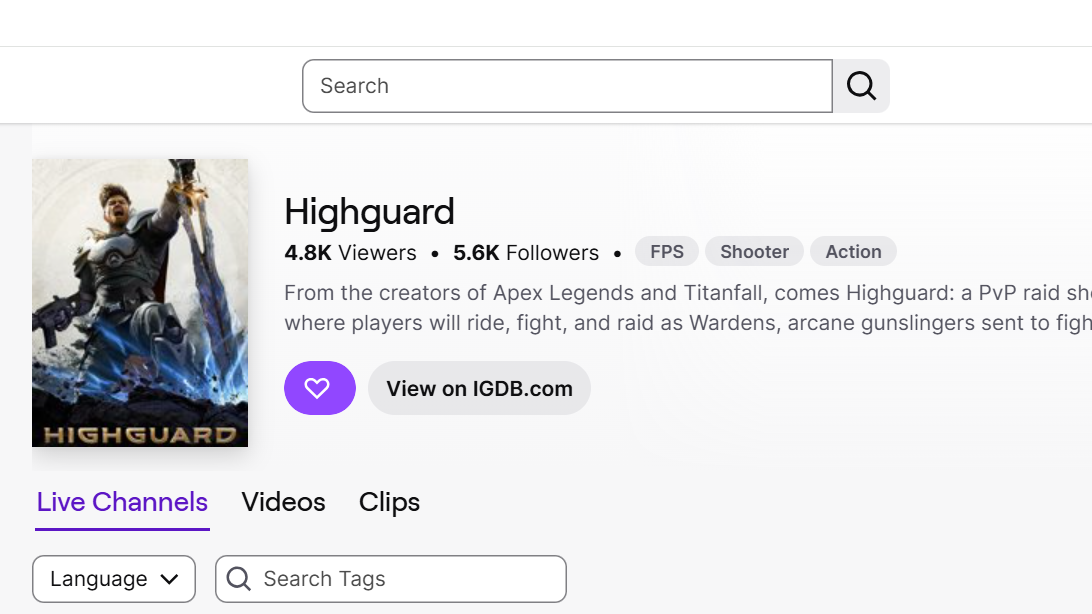Select the FPS tag
1092x614 pixels.
tap(666, 251)
